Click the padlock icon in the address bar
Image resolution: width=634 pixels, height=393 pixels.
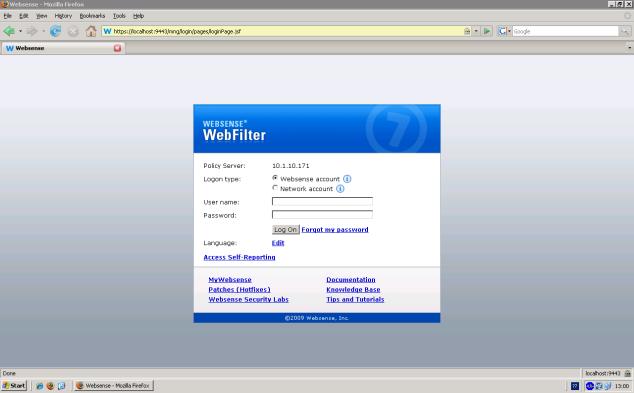467,31
